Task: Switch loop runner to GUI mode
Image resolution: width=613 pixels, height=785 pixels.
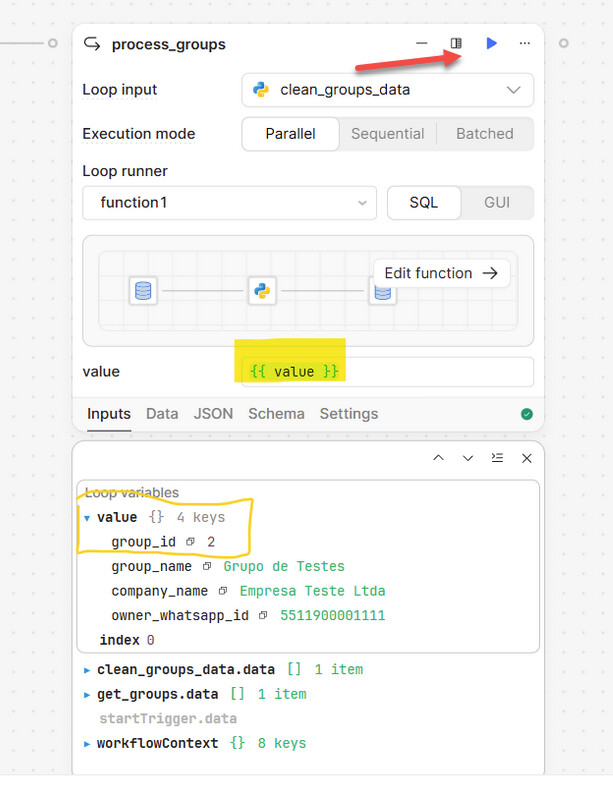Action: [497, 202]
